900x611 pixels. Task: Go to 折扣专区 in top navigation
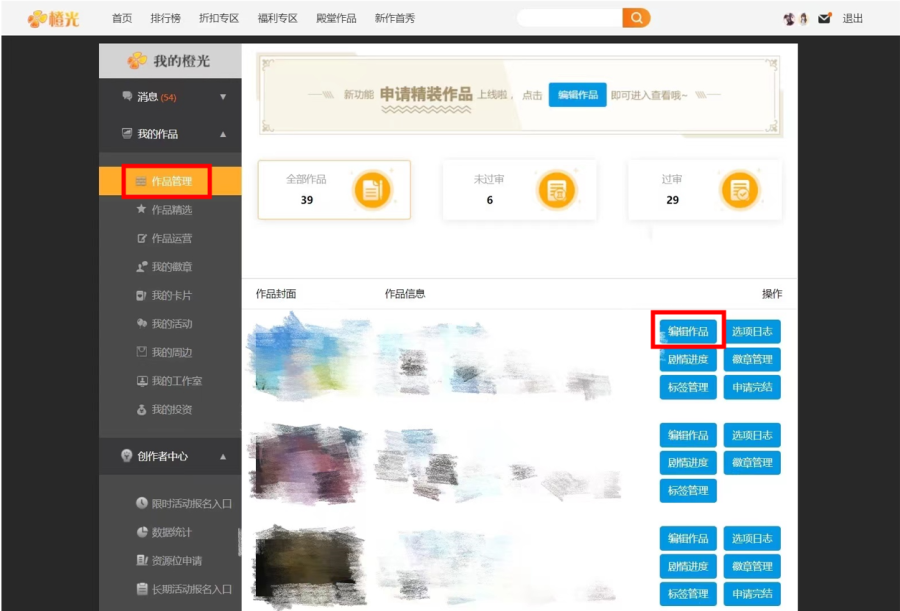pos(220,18)
